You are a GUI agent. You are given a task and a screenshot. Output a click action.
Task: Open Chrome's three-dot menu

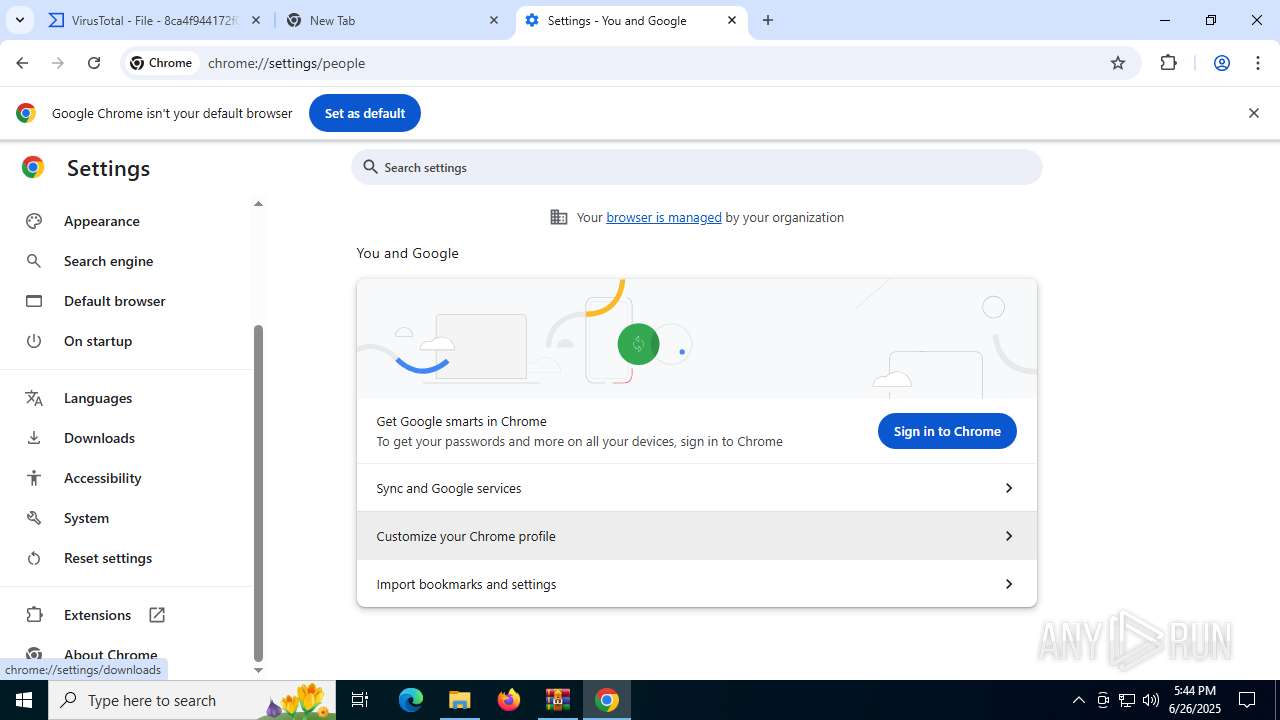pos(1257,63)
